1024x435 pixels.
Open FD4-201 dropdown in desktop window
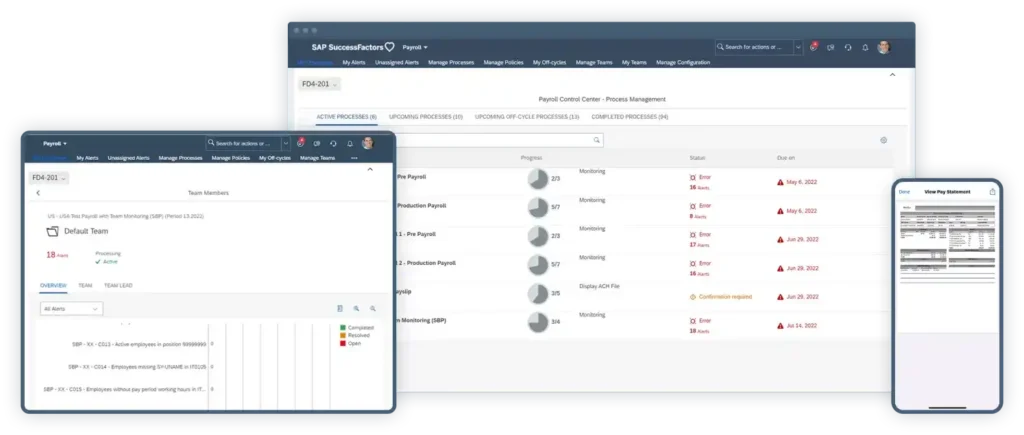pyautogui.click(x=319, y=84)
